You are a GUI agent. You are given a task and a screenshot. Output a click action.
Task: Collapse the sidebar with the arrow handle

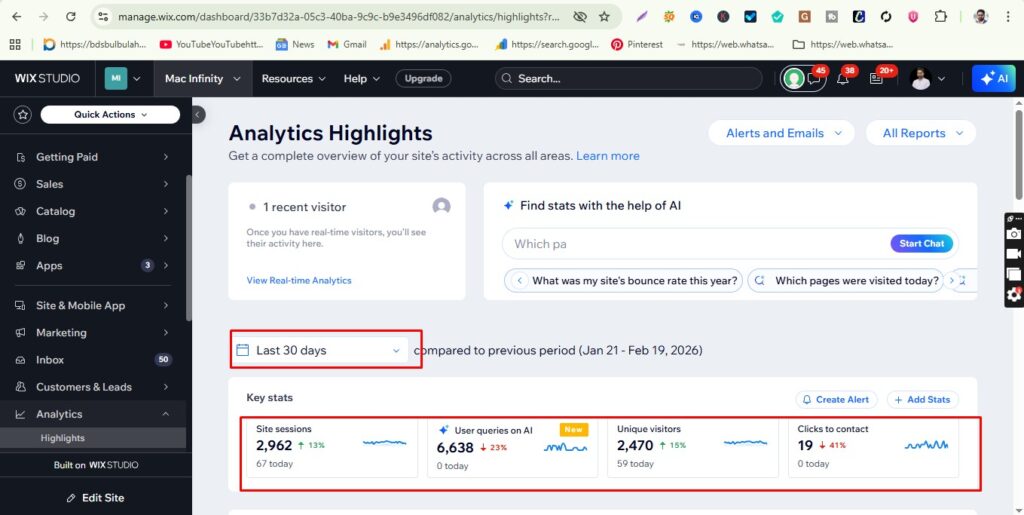pyautogui.click(x=198, y=115)
